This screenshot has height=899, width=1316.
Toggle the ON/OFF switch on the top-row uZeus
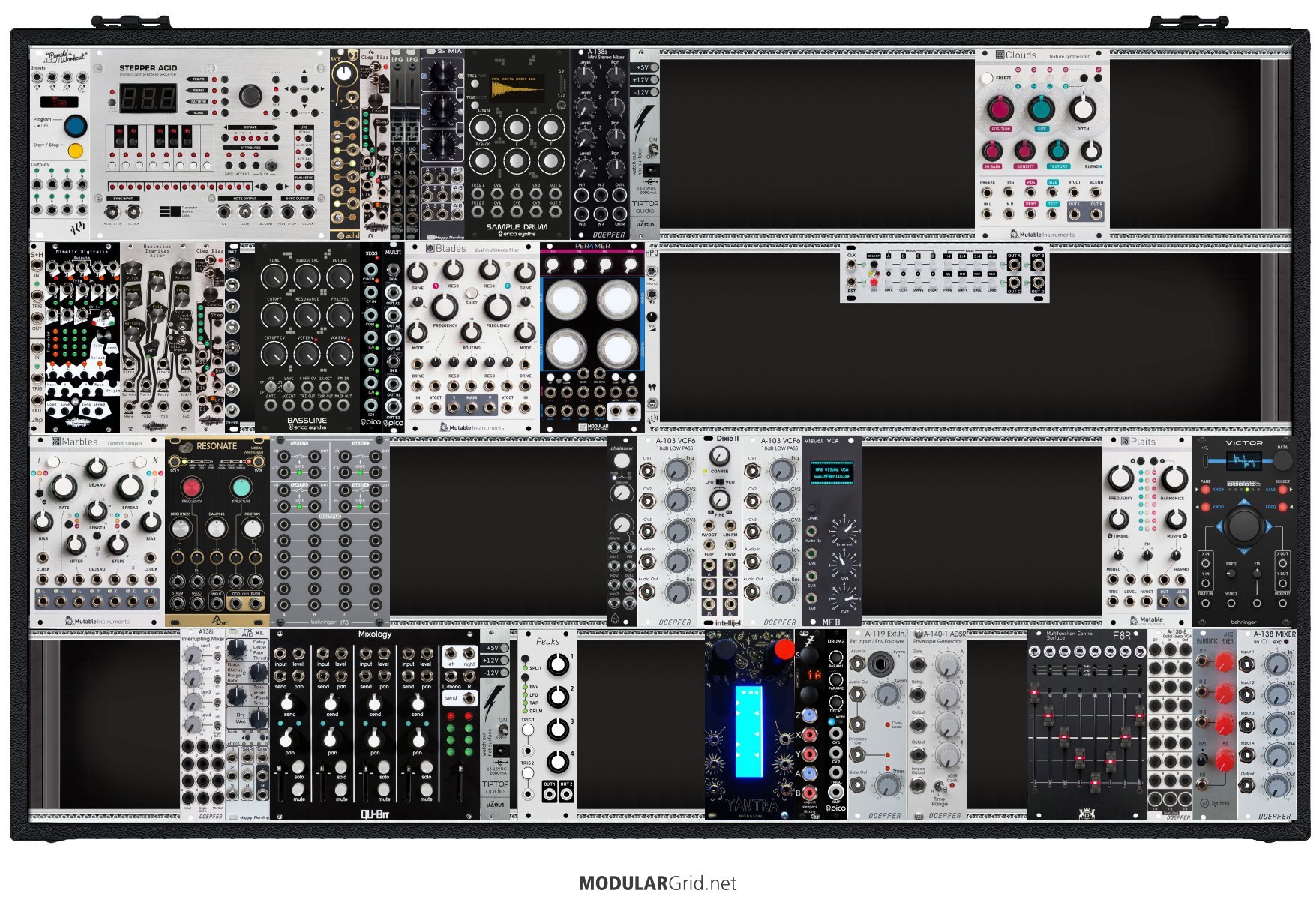652,150
